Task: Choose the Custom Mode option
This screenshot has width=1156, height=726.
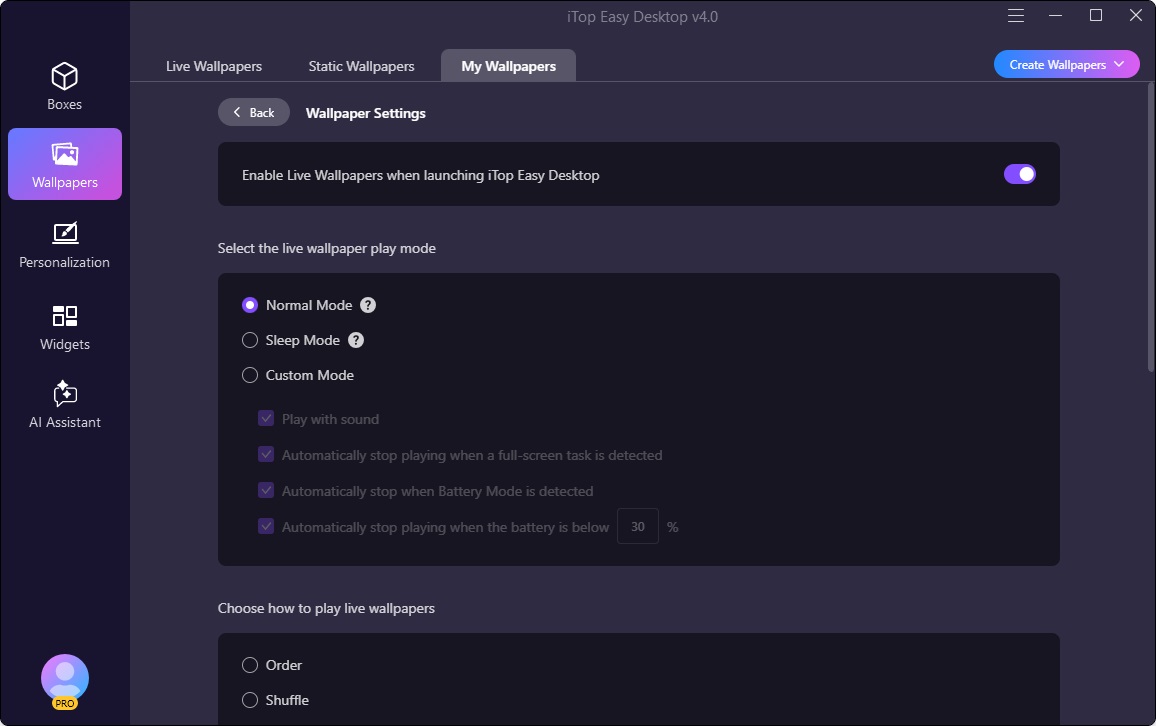Action: pyautogui.click(x=250, y=375)
